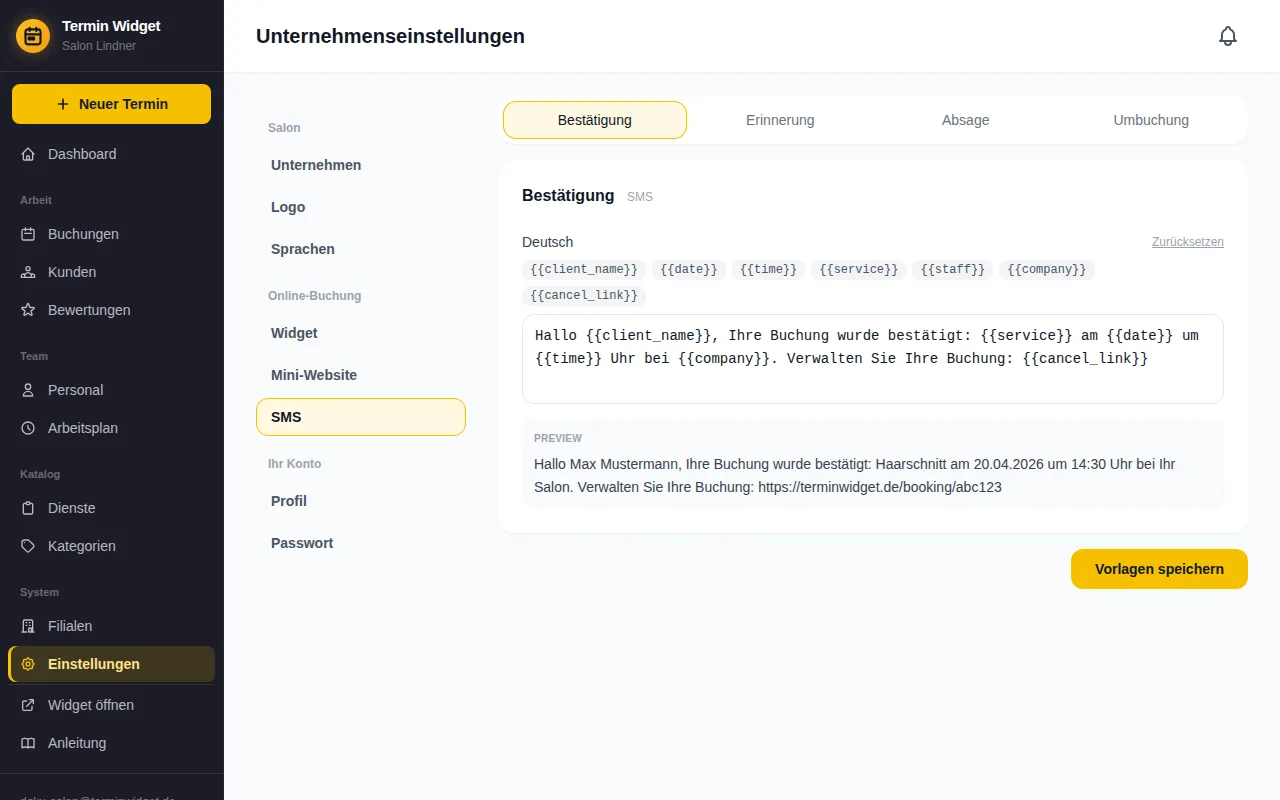Viewport: 1280px width, 800px height.
Task: Save templates with Vorlagen speichern
Action: tap(1159, 569)
